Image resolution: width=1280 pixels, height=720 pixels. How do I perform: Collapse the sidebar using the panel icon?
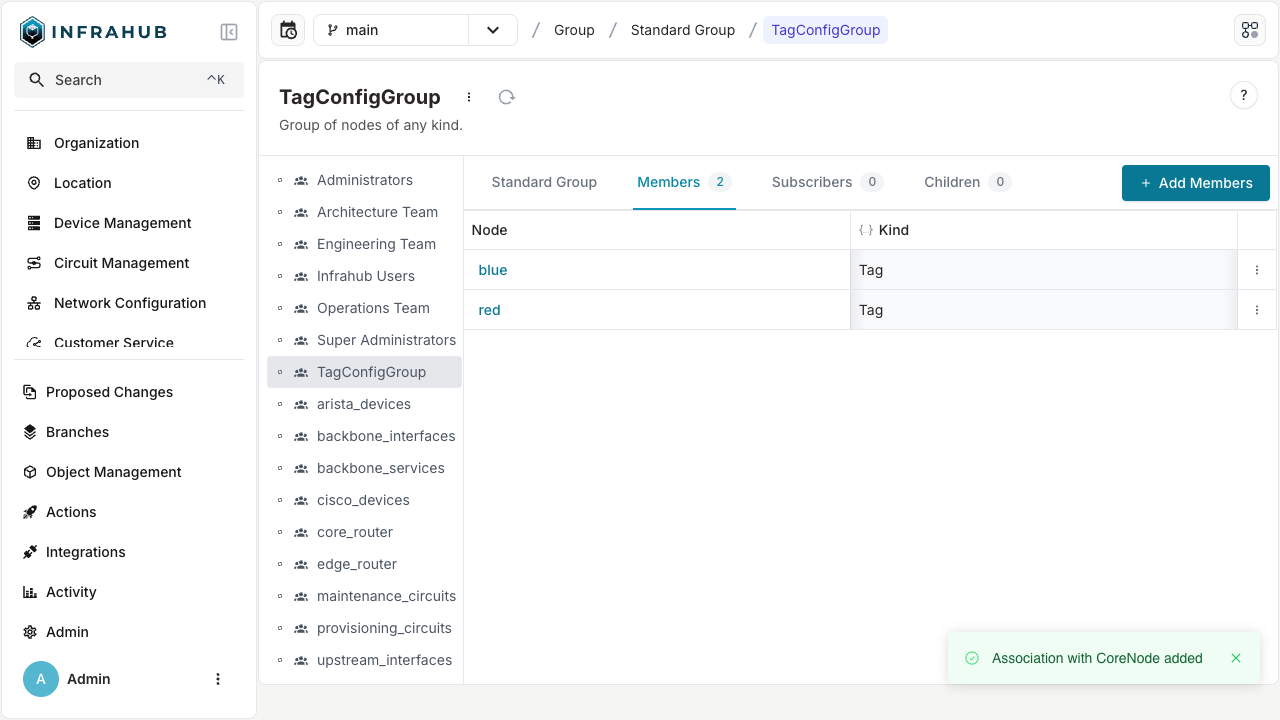pyautogui.click(x=229, y=32)
